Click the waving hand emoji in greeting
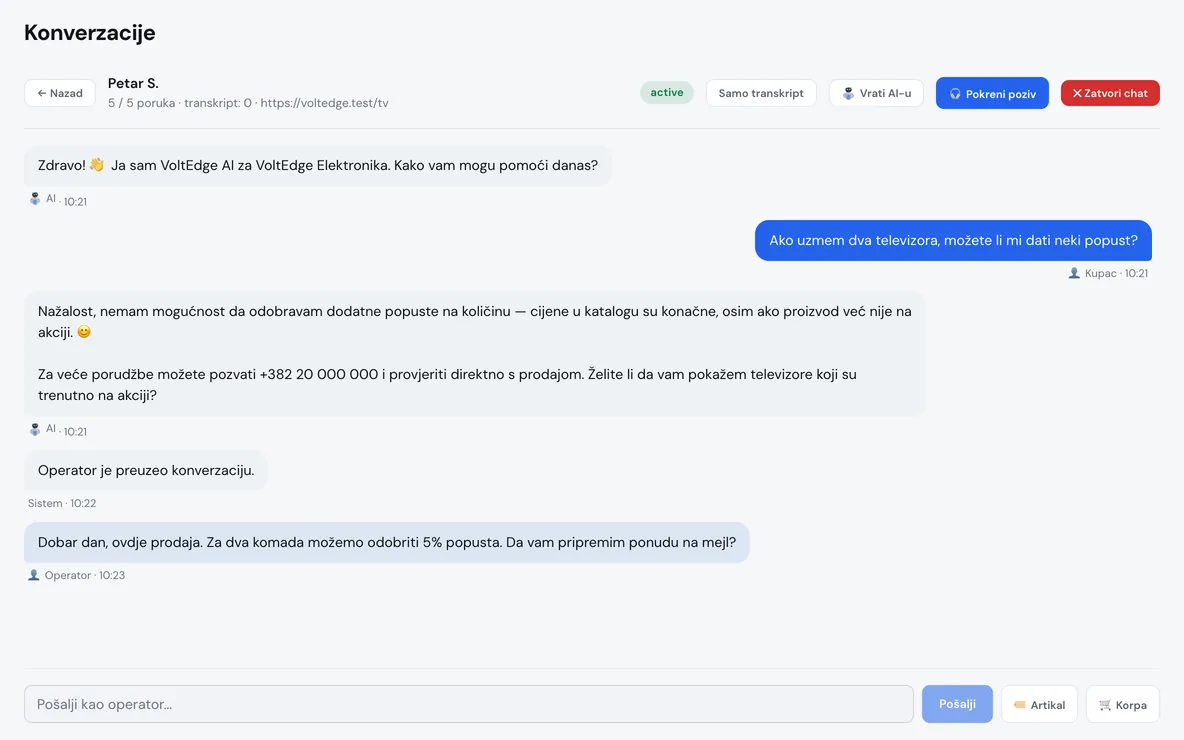This screenshot has height=740, width=1184. (x=97, y=165)
